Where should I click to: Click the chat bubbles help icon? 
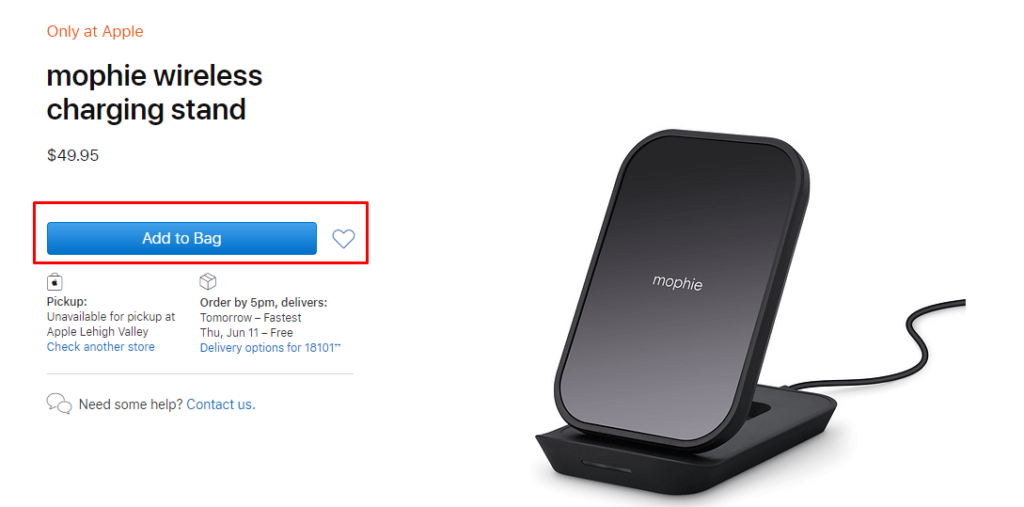[59, 403]
